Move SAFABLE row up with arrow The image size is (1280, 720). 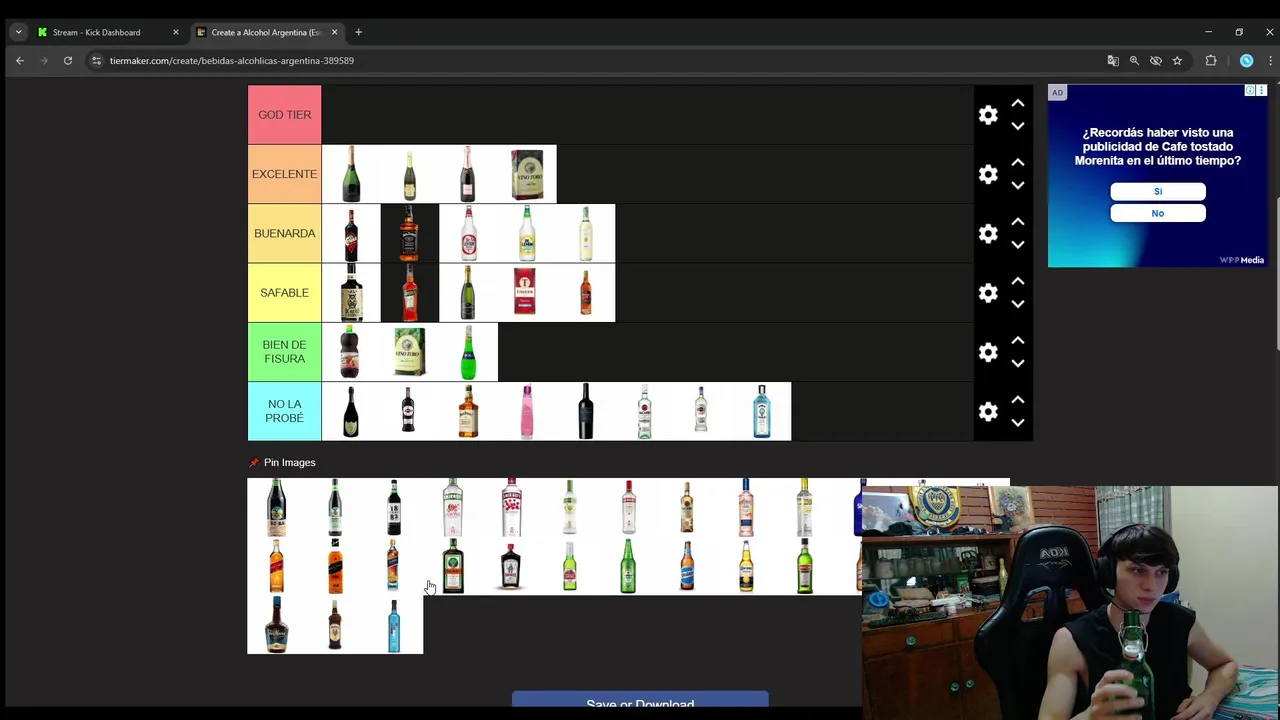pos(1017,281)
